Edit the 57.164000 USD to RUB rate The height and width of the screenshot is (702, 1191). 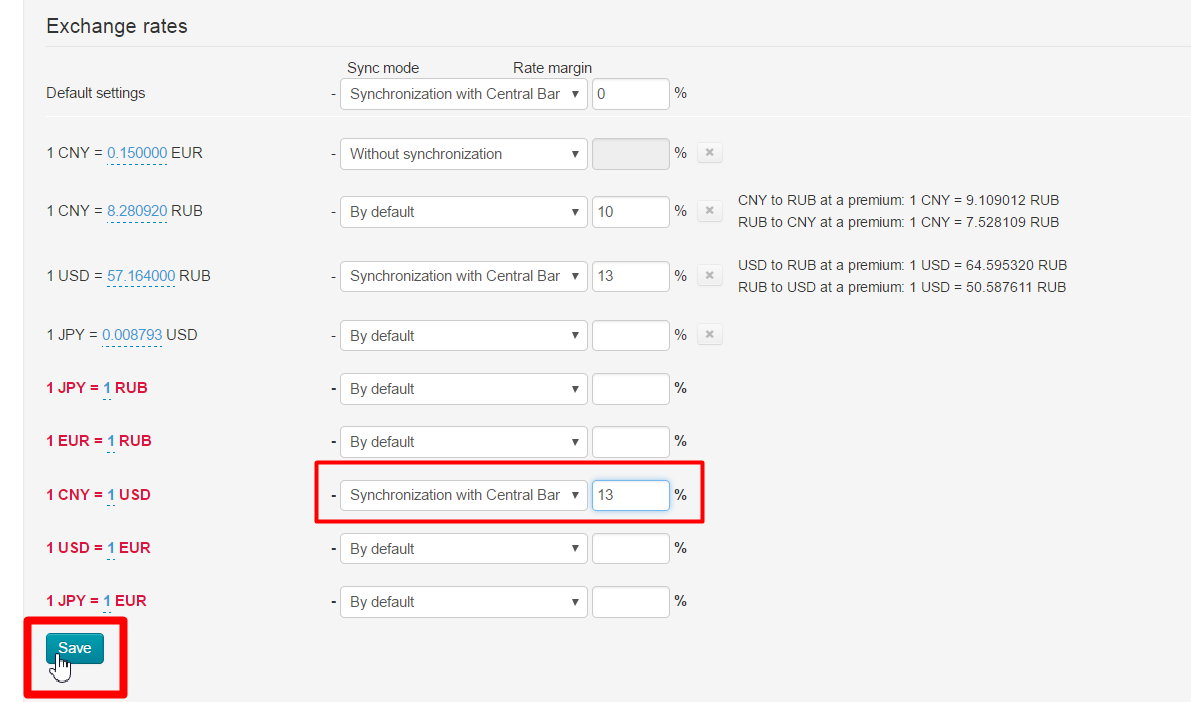(x=141, y=276)
